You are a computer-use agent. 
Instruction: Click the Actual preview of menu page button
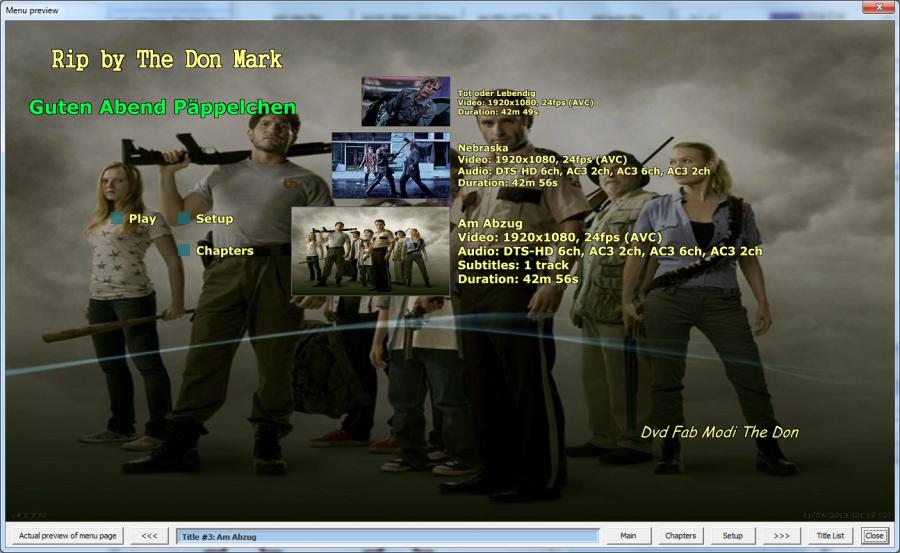tap(68, 536)
